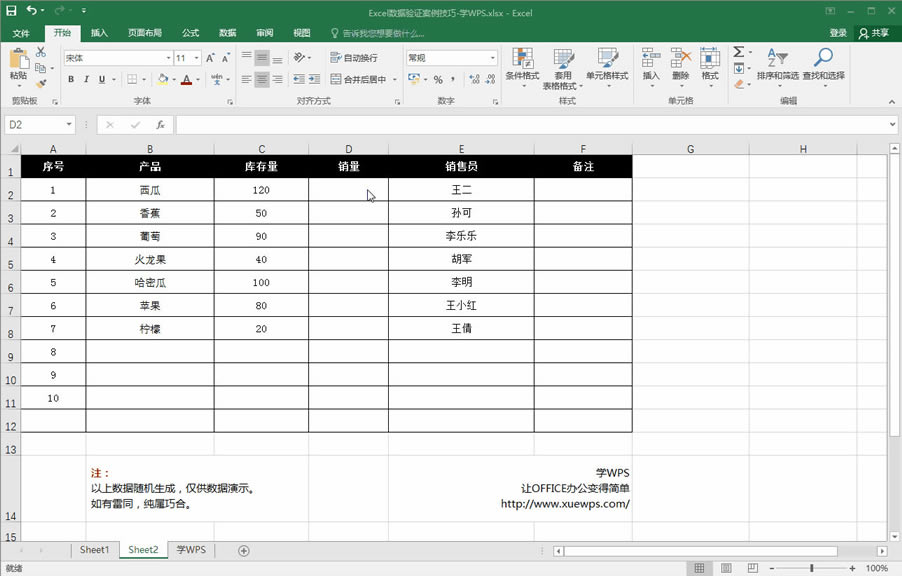The height and width of the screenshot is (576, 902).
Task: Open the font size dropdown
Action: point(196,56)
